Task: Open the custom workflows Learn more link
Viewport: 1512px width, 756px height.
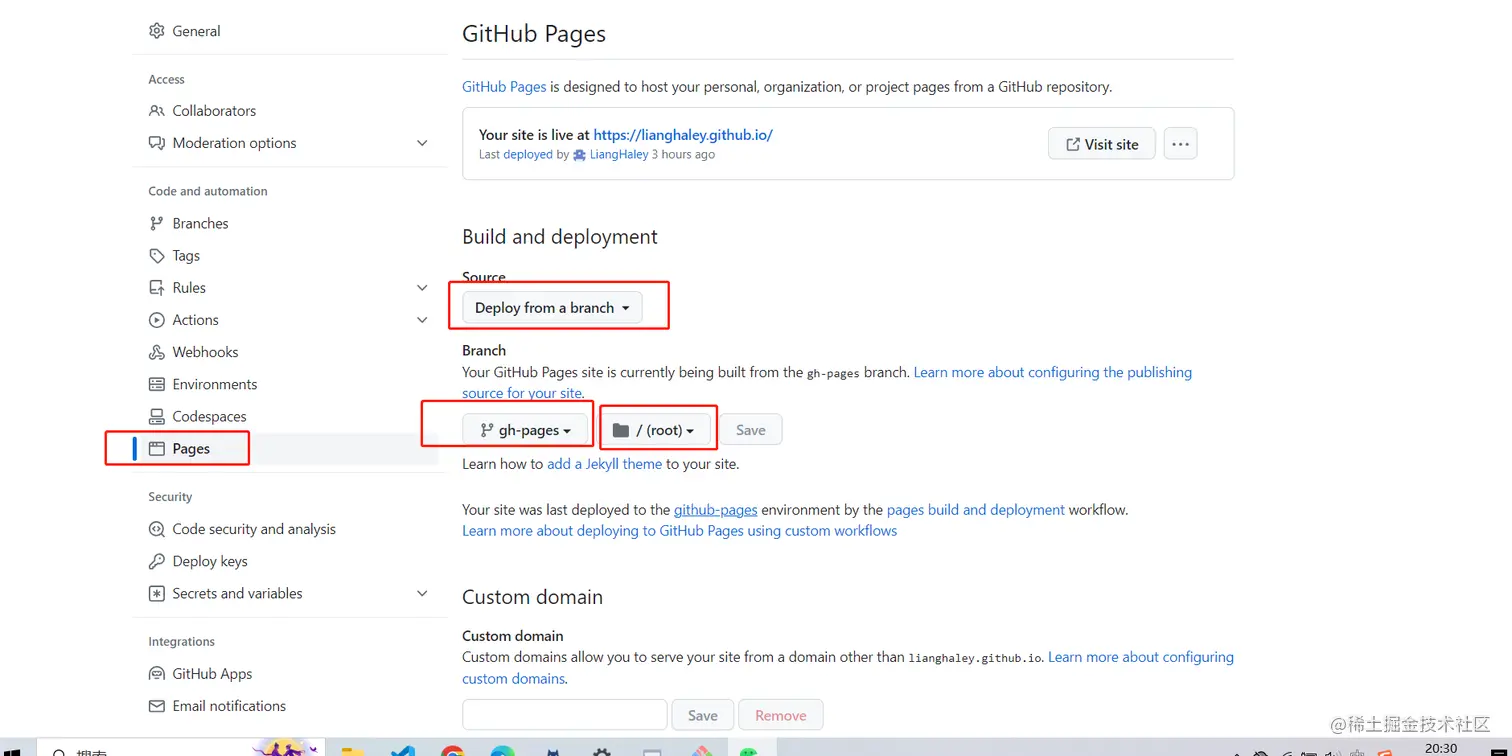Action: tap(679, 531)
